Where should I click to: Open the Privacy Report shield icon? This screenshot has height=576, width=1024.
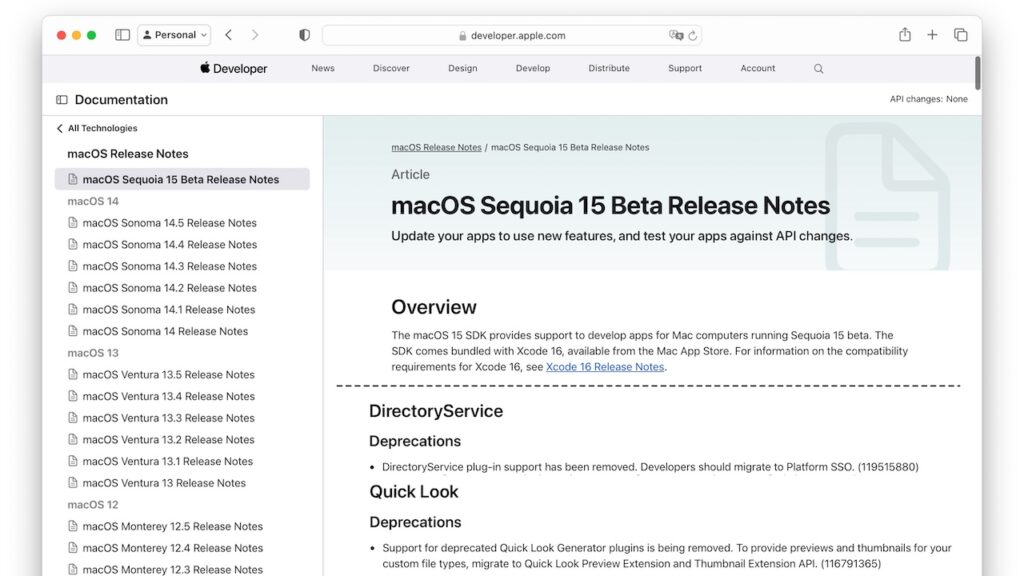point(304,34)
